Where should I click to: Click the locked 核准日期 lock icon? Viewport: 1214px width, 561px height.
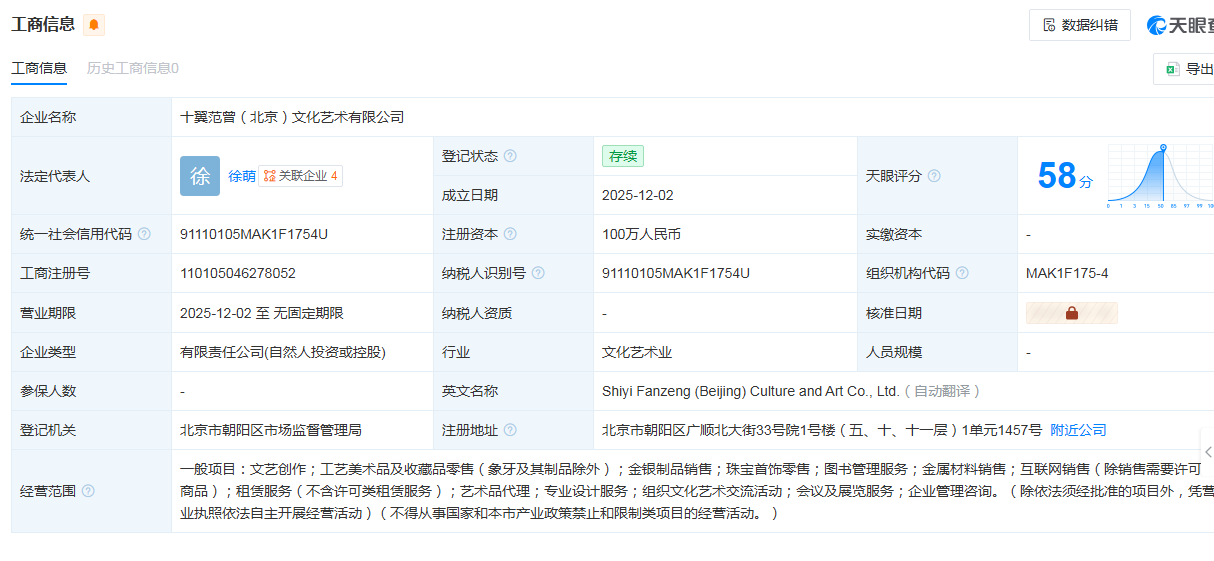point(1072,313)
